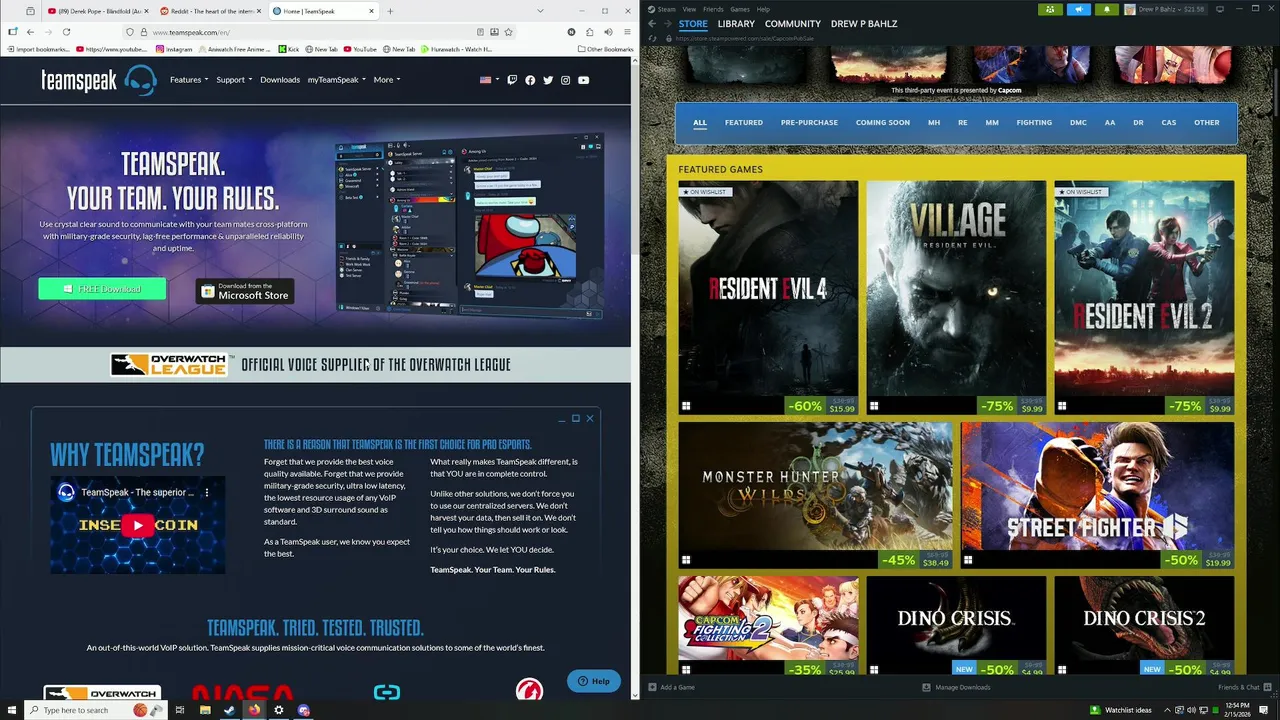The width and height of the screenshot is (1280, 720).
Task: Open Steam from the Windows taskbar
Action: tap(229, 710)
